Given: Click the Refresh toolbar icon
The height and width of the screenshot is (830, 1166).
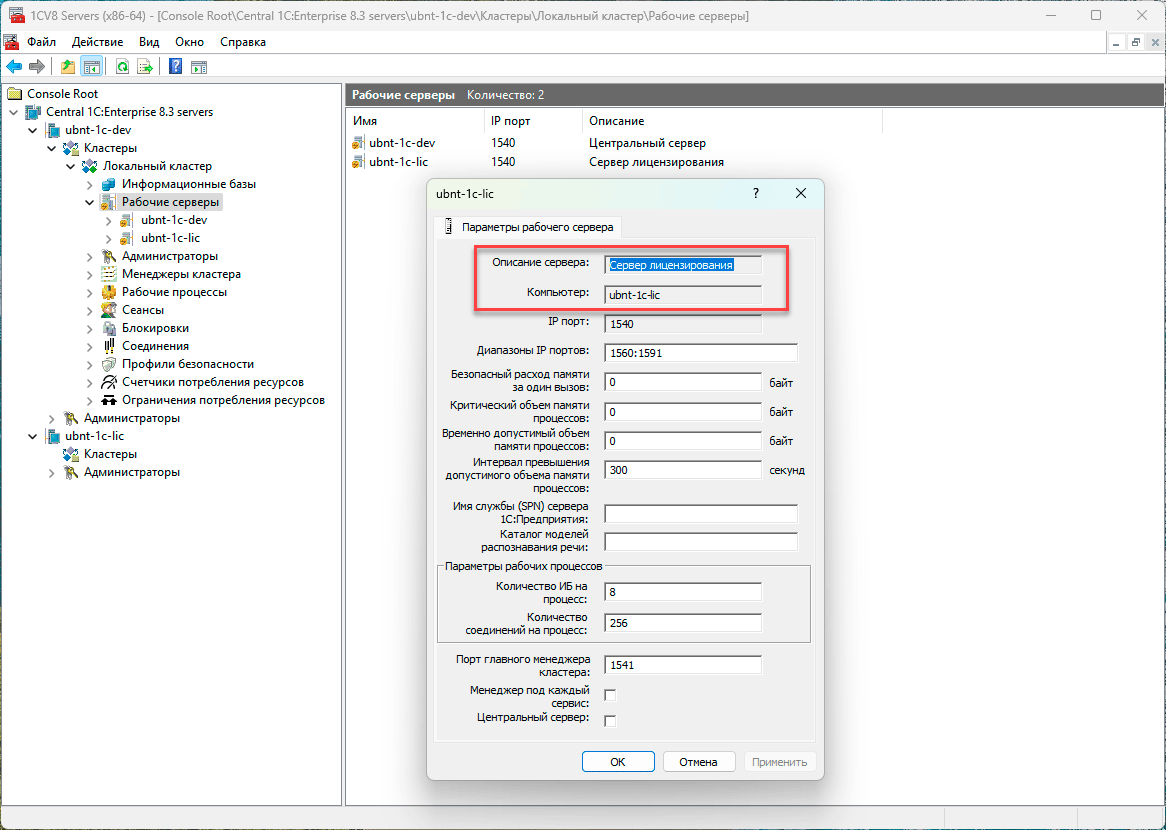Looking at the screenshot, I should pyautogui.click(x=122, y=67).
